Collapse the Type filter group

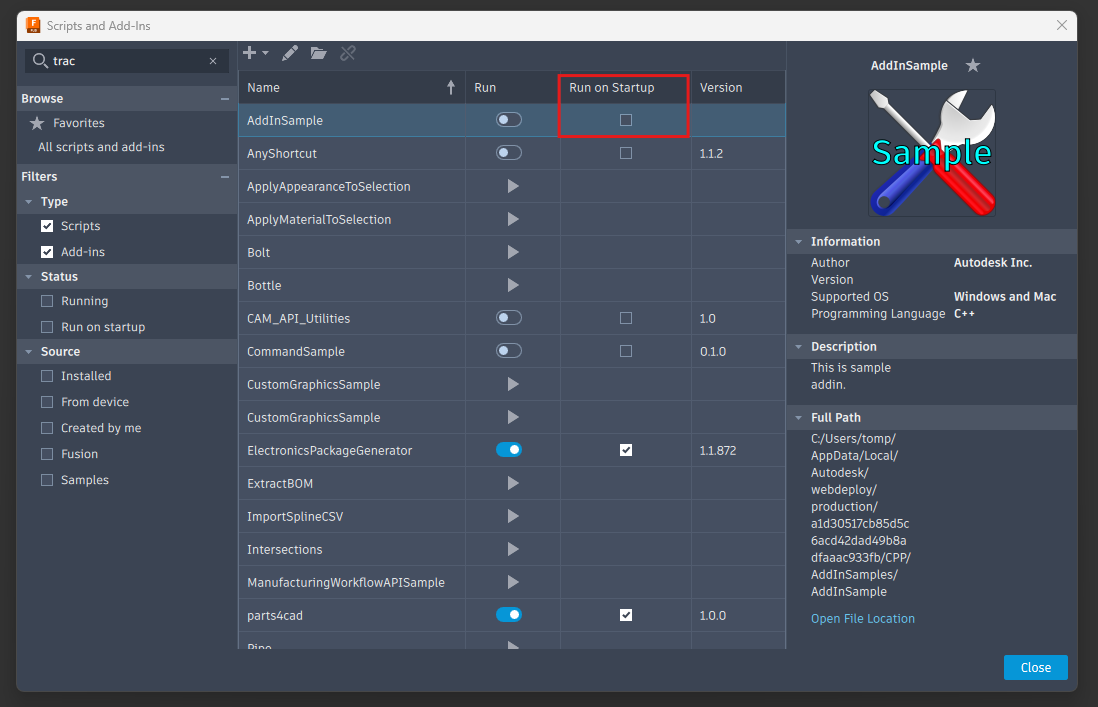(29, 202)
